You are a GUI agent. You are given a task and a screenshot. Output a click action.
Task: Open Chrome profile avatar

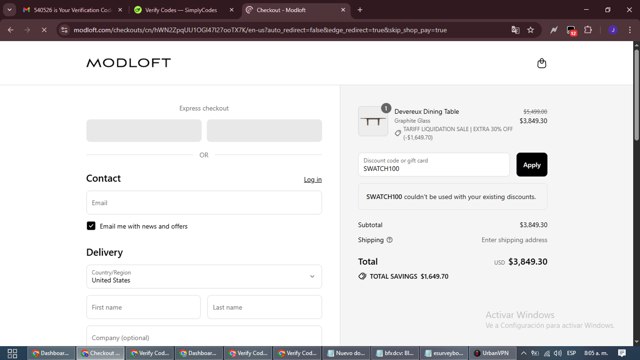coord(612,30)
